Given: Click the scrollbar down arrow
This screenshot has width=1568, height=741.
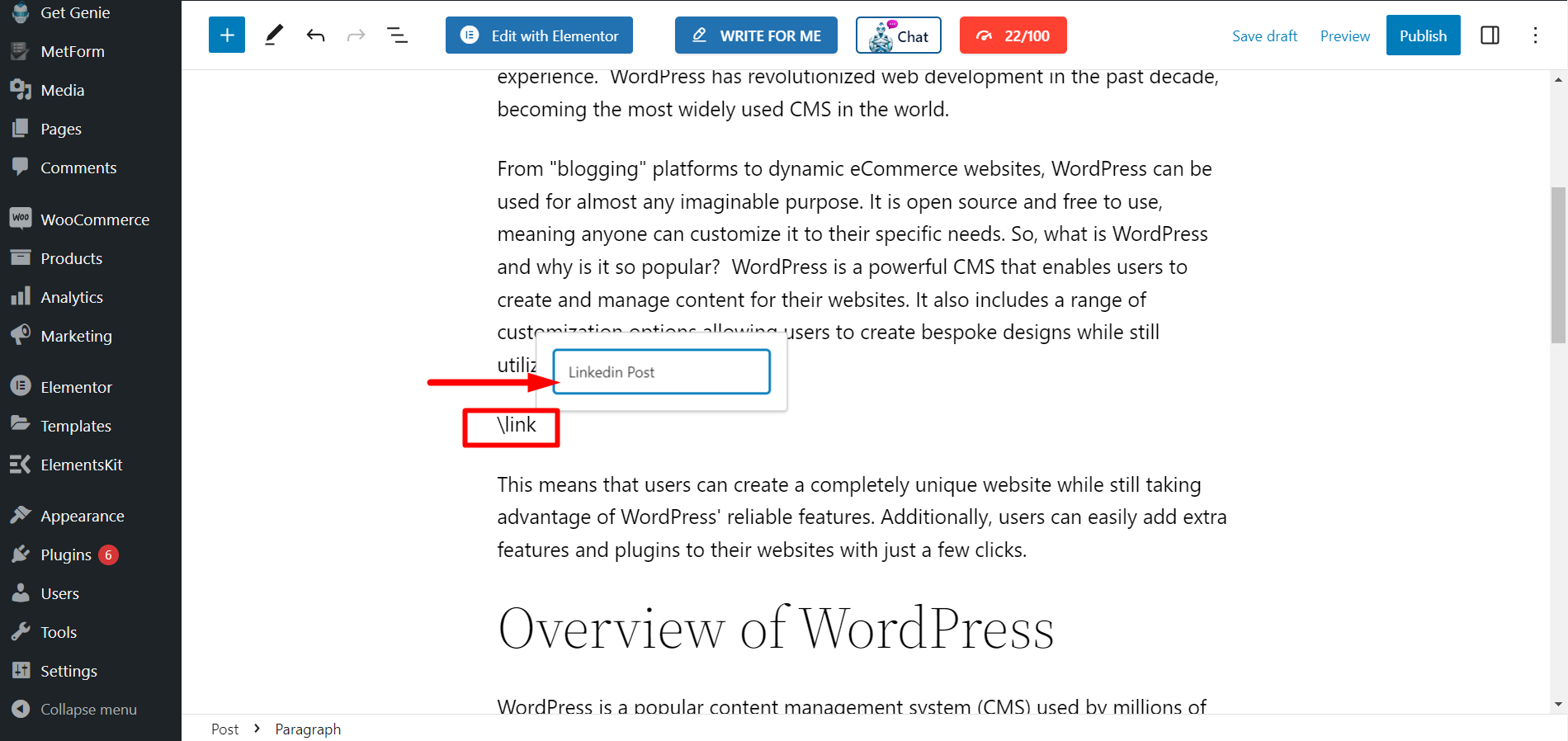Looking at the screenshot, I should click(x=1558, y=705).
